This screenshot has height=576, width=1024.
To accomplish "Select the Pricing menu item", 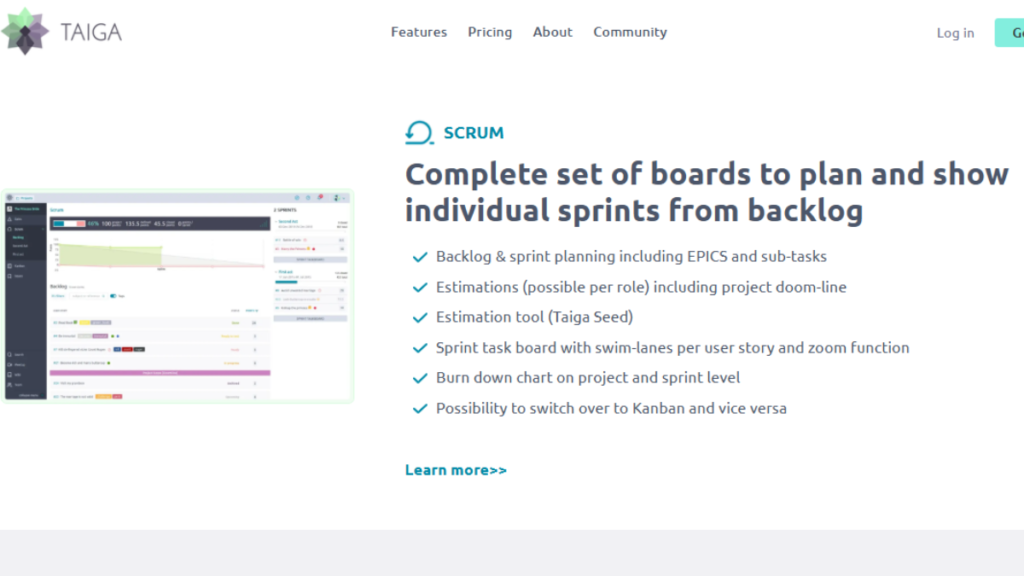I will (x=489, y=32).
